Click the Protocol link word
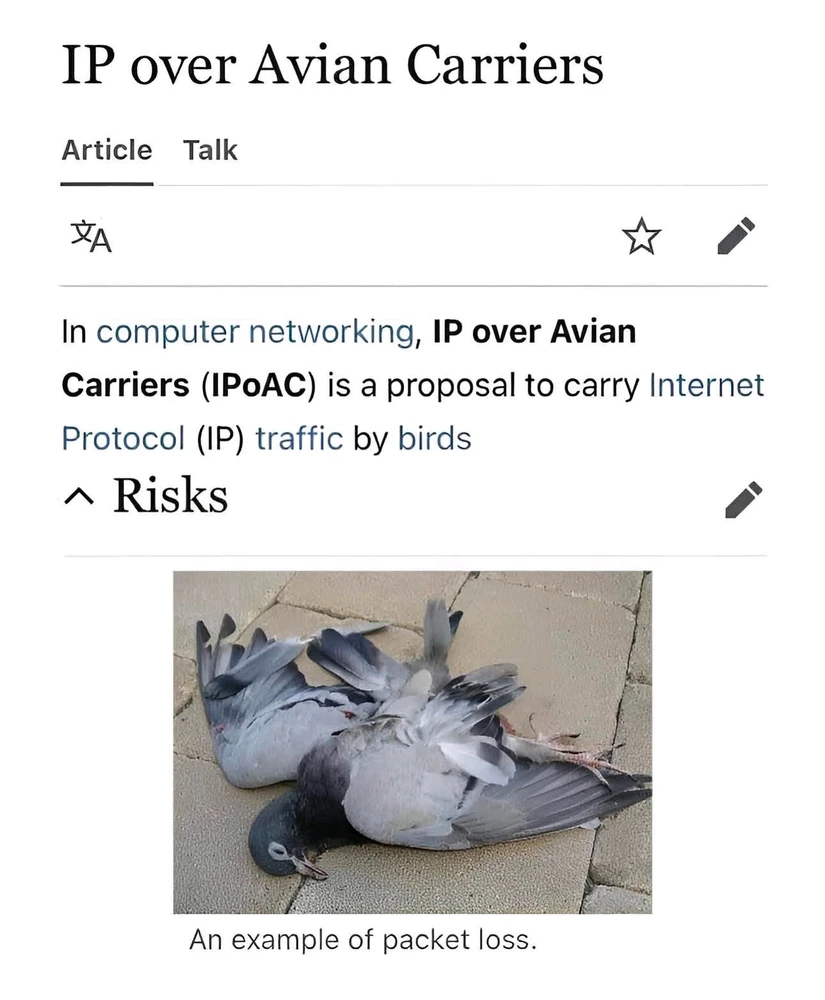The width and height of the screenshot is (825, 1000). [123, 439]
